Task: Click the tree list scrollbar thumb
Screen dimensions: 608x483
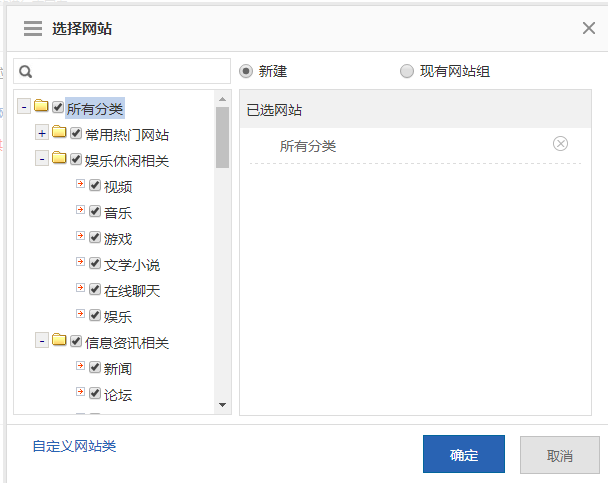Action: (x=223, y=138)
